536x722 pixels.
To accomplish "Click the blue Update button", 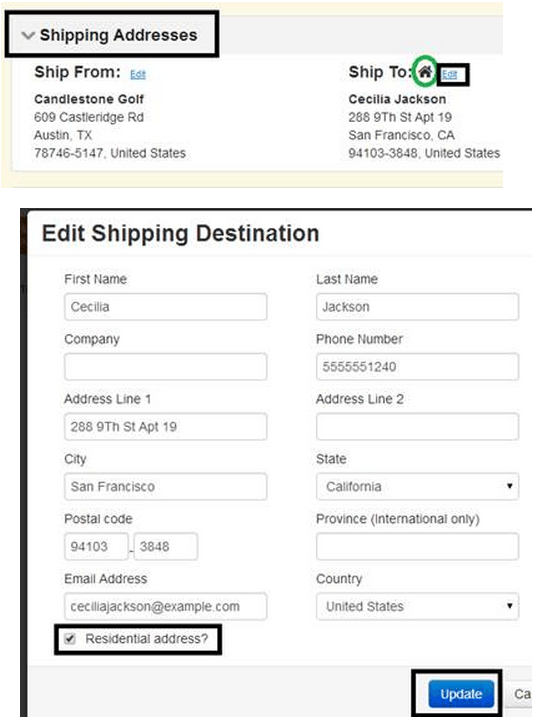I will pyautogui.click(x=461, y=694).
